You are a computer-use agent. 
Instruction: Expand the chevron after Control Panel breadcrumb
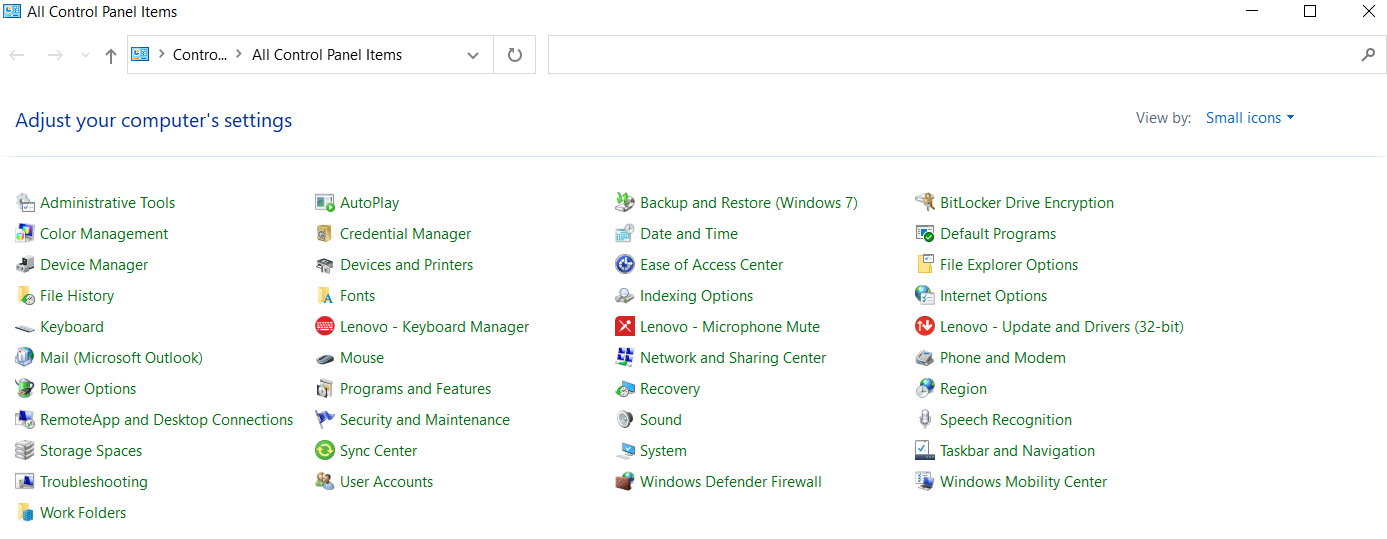(239, 54)
